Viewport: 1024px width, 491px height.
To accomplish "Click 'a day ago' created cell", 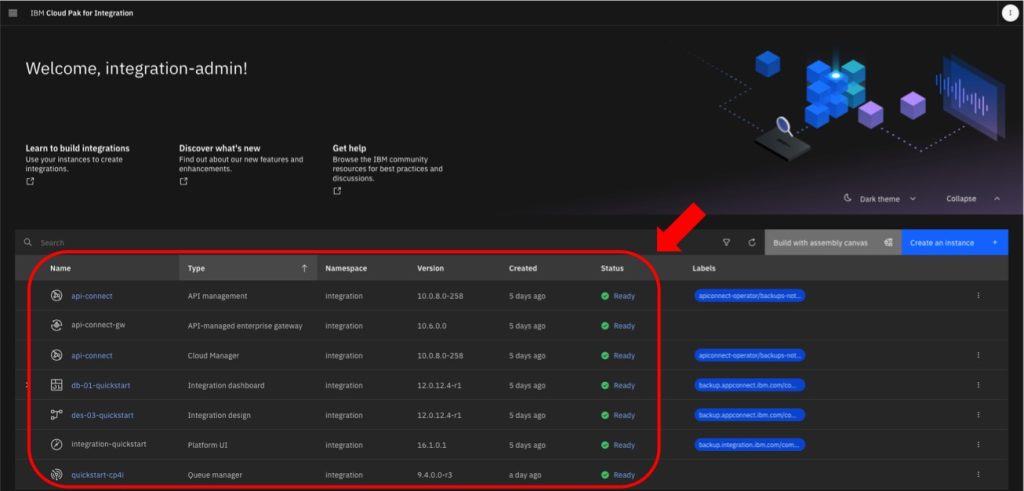I will (x=526, y=475).
